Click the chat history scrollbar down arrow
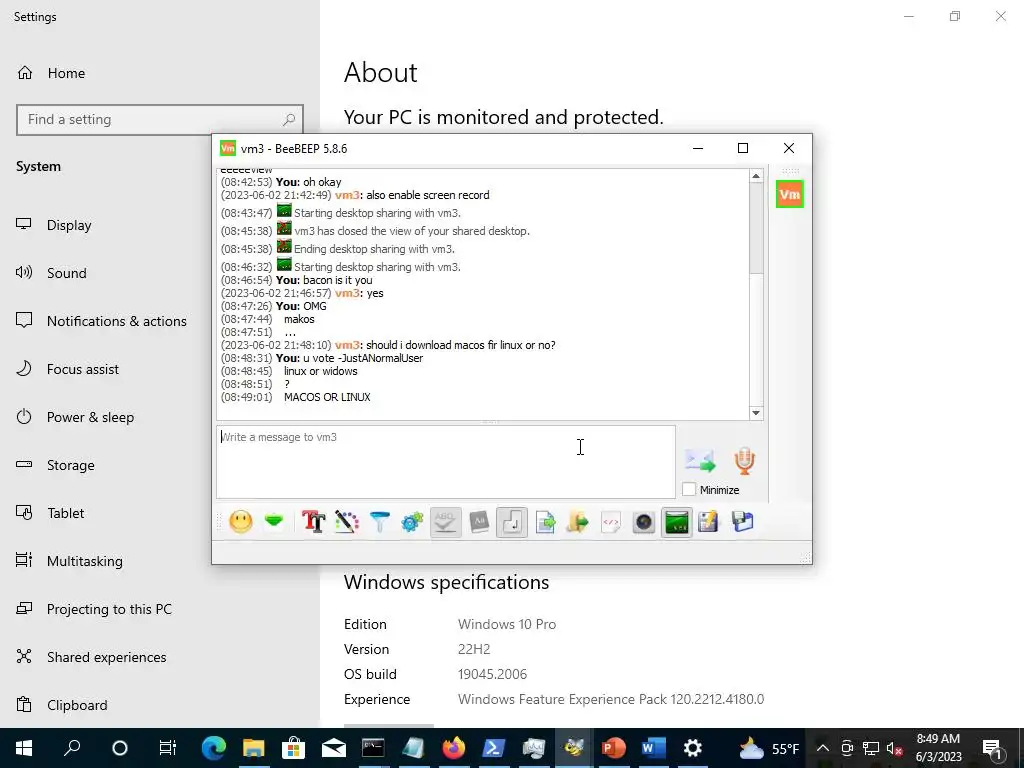 (756, 413)
